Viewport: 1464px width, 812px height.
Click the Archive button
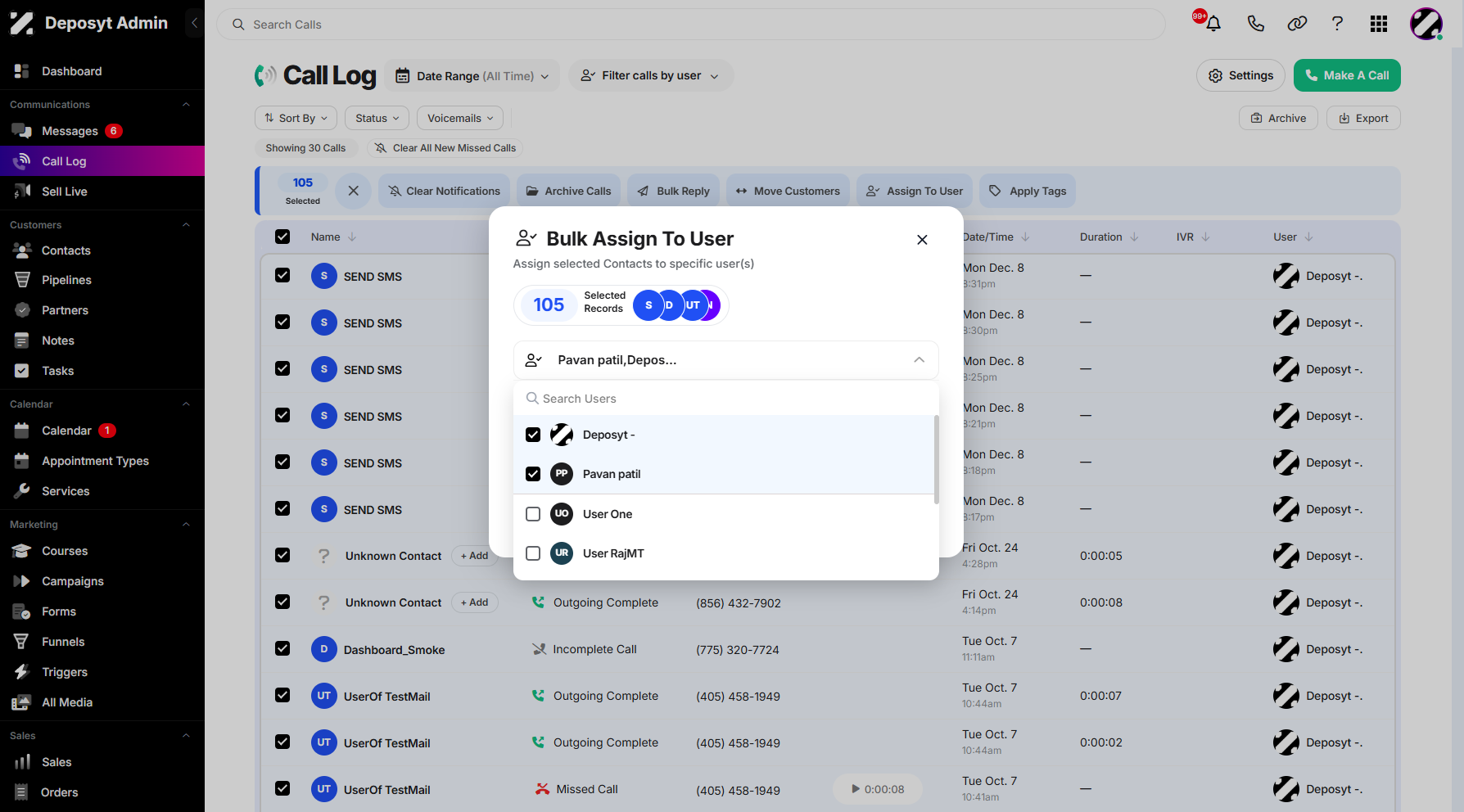(1278, 118)
